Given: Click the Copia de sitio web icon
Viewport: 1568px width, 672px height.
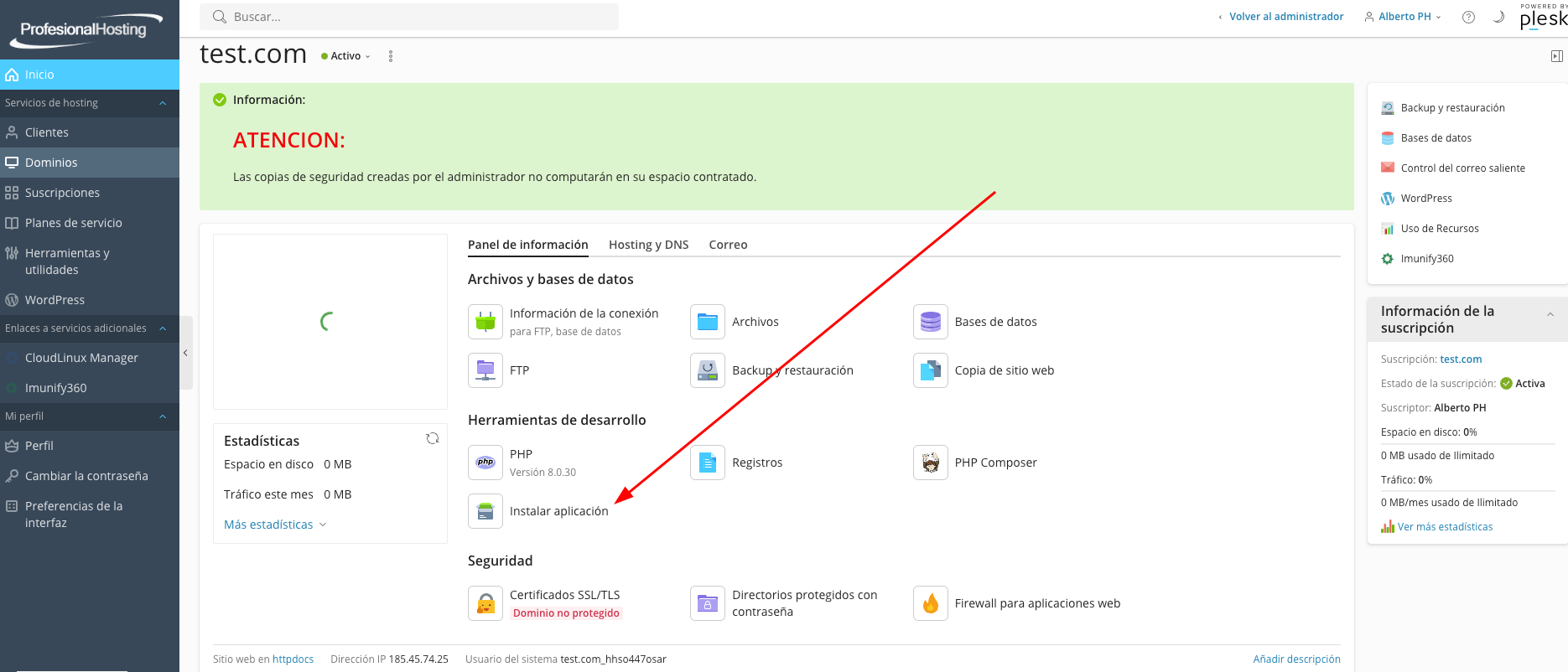Looking at the screenshot, I should point(931,370).
